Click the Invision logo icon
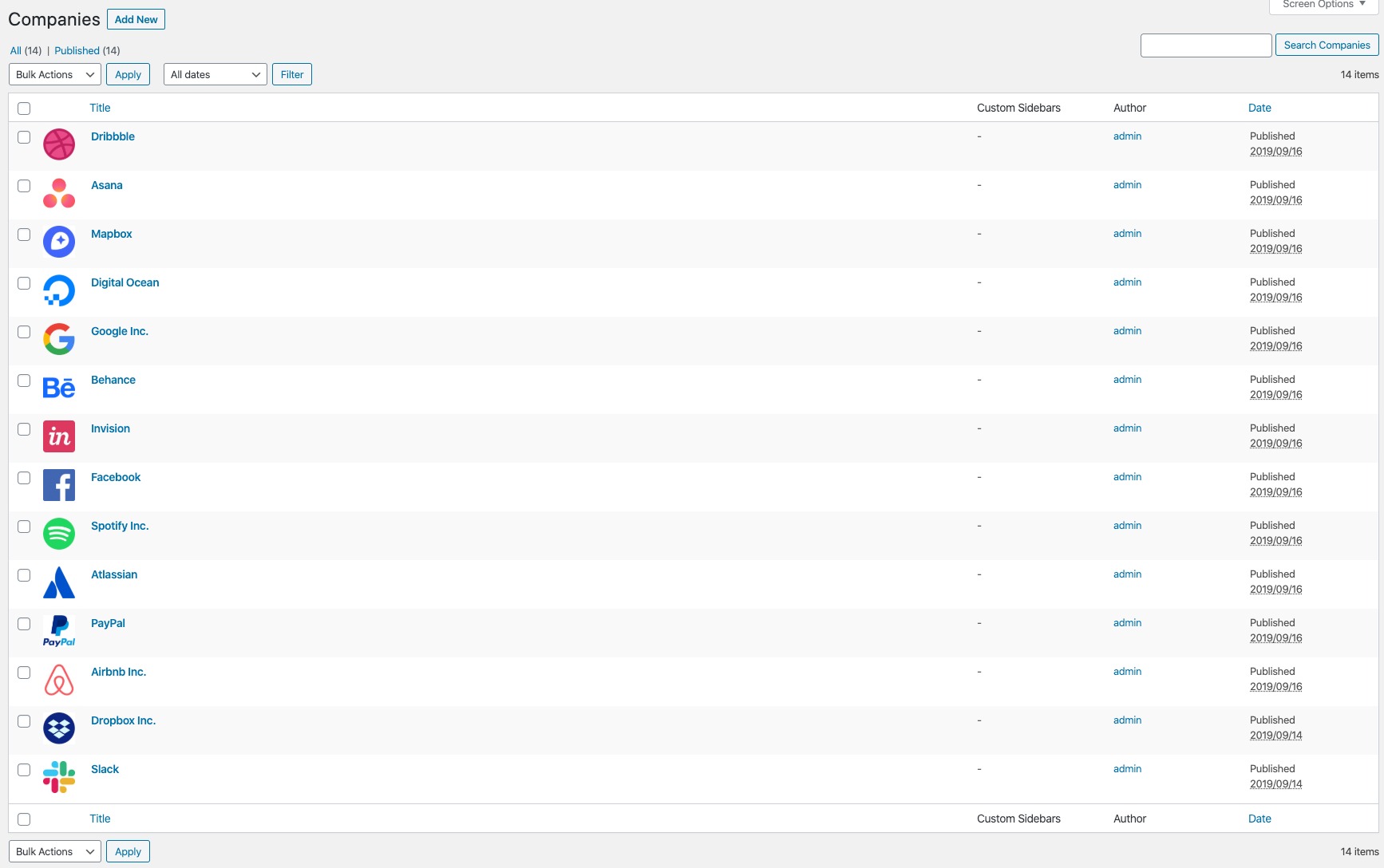This screenshot has height=868, width=1384. pos(59,437)
